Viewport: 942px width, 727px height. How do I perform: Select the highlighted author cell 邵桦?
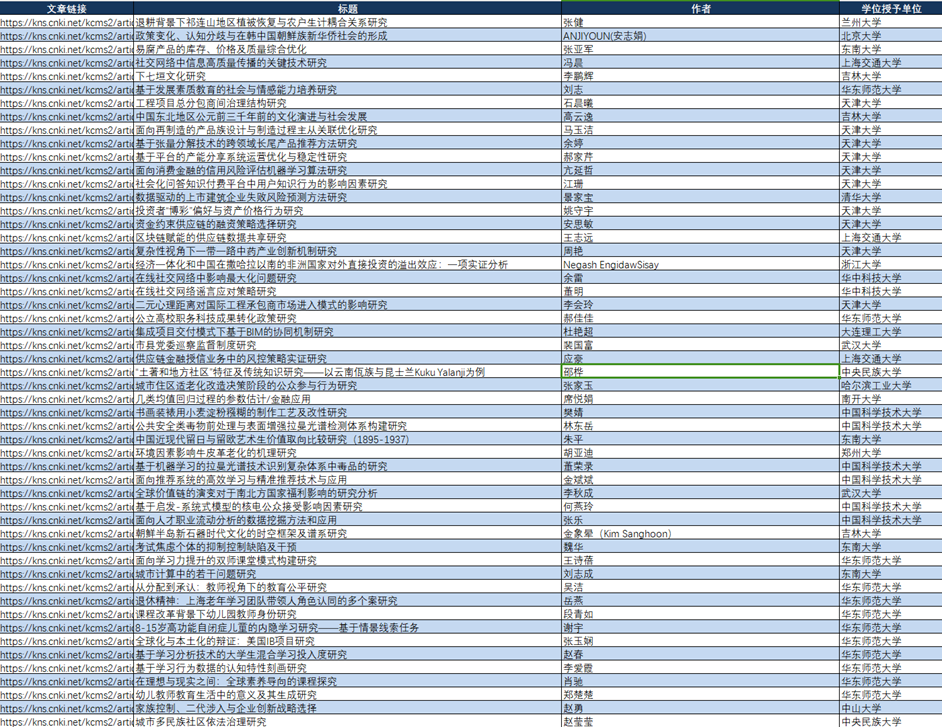700,372
